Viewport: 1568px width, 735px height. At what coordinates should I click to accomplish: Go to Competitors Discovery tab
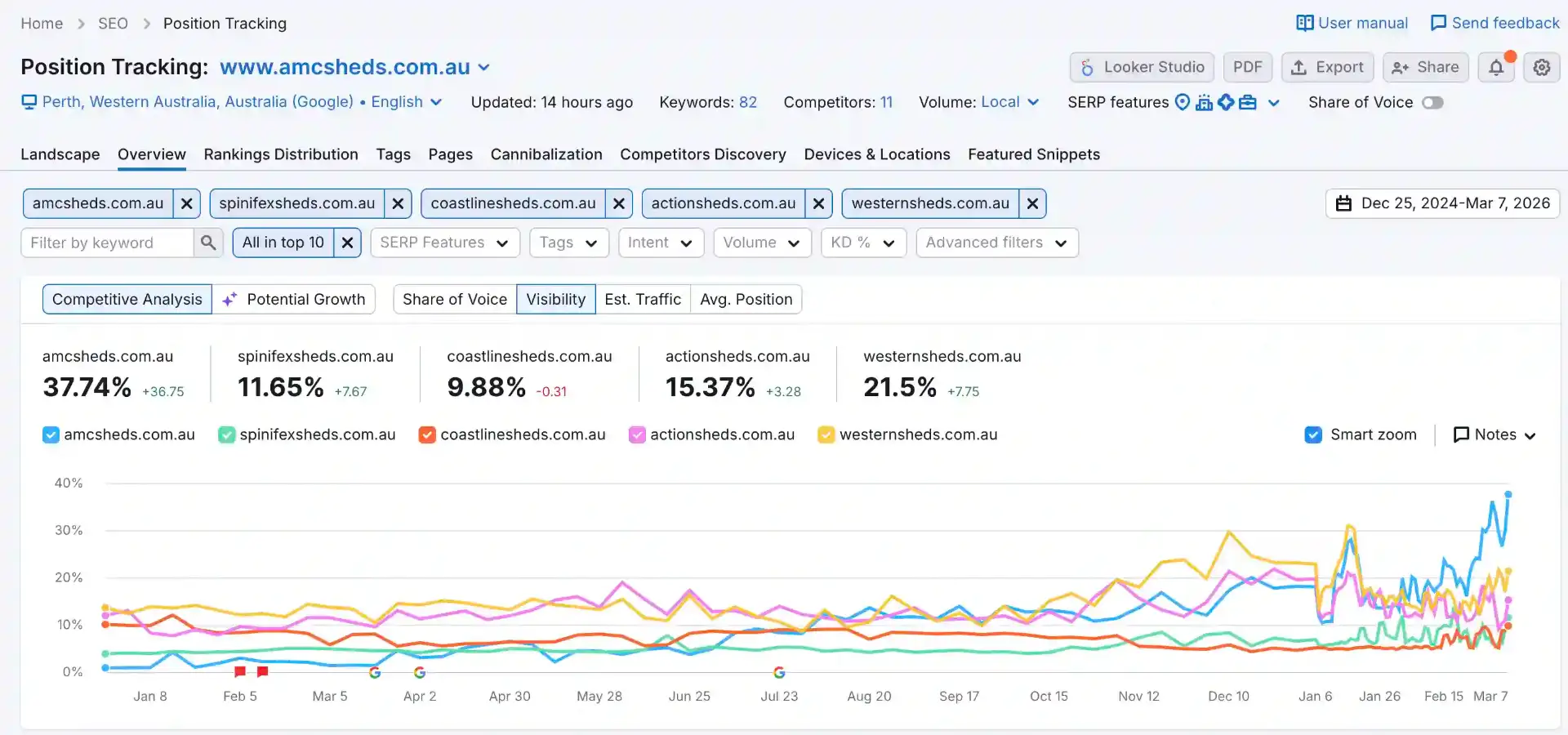pyautogui.click(x=703, y=154)
